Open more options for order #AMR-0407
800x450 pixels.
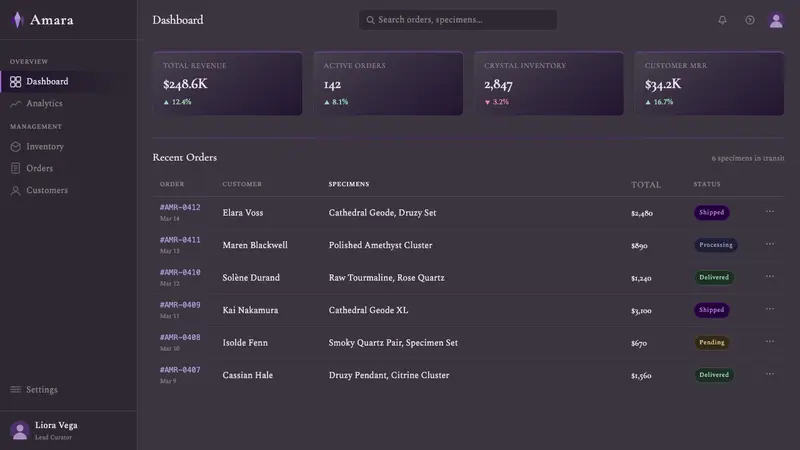point(769,374)
